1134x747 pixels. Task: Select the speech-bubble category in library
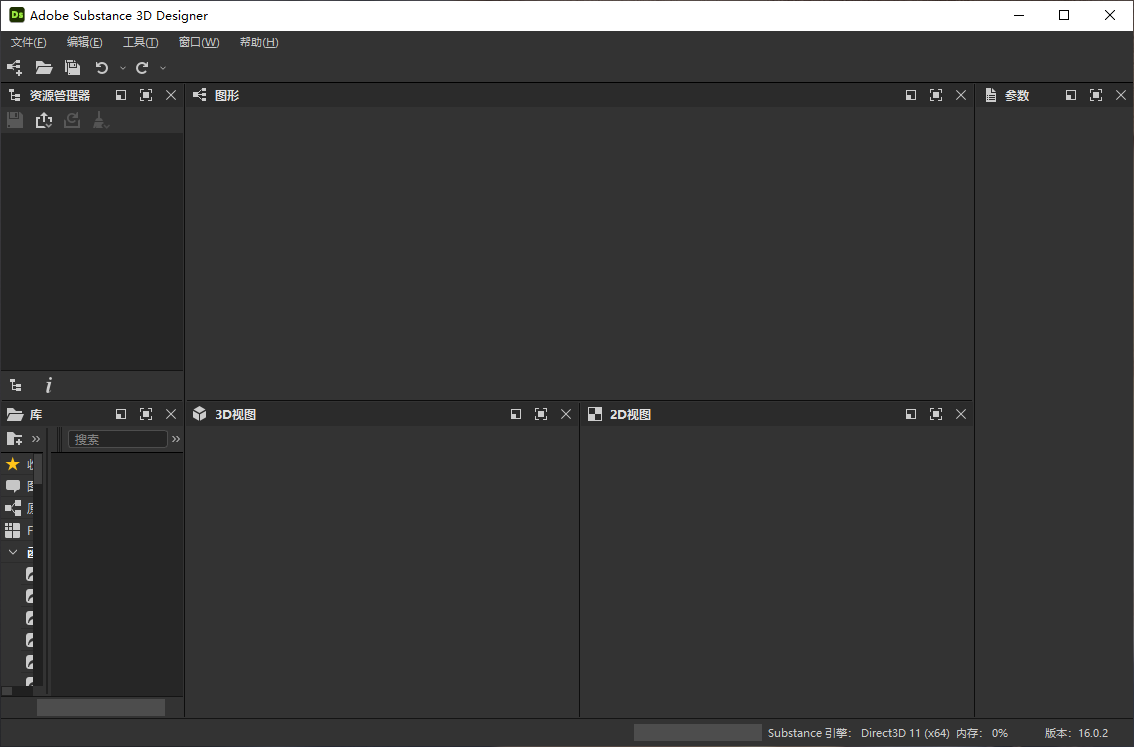tap(13, 486)
